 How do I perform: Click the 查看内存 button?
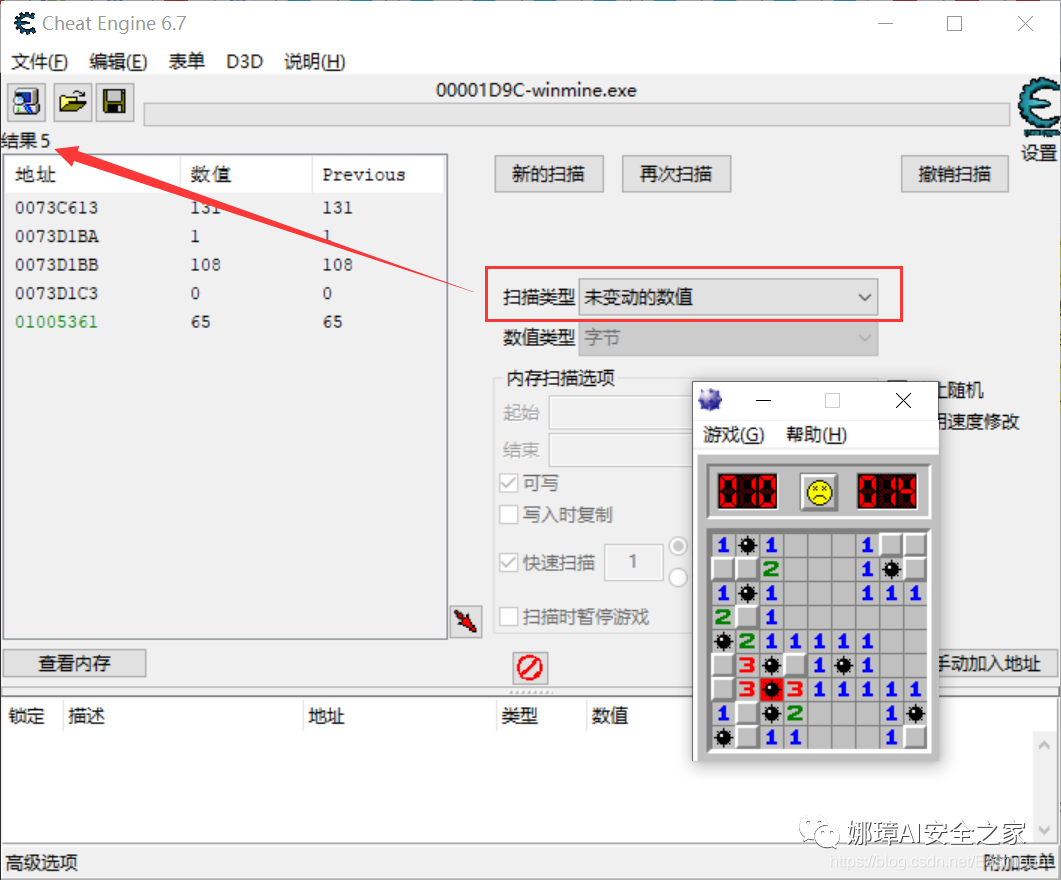pos(74,663)
